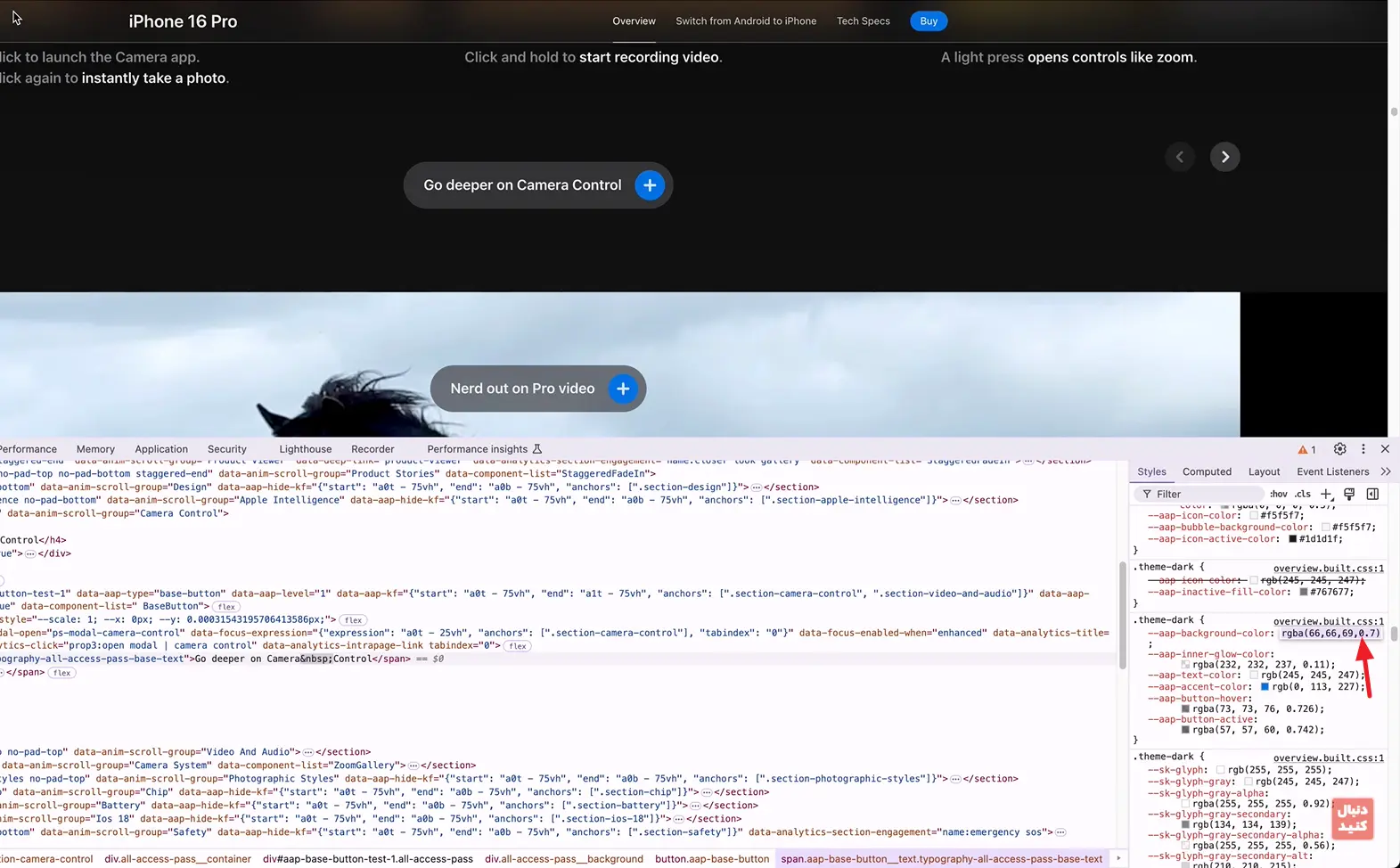Open the Security panel tab

tap(227, 449)
